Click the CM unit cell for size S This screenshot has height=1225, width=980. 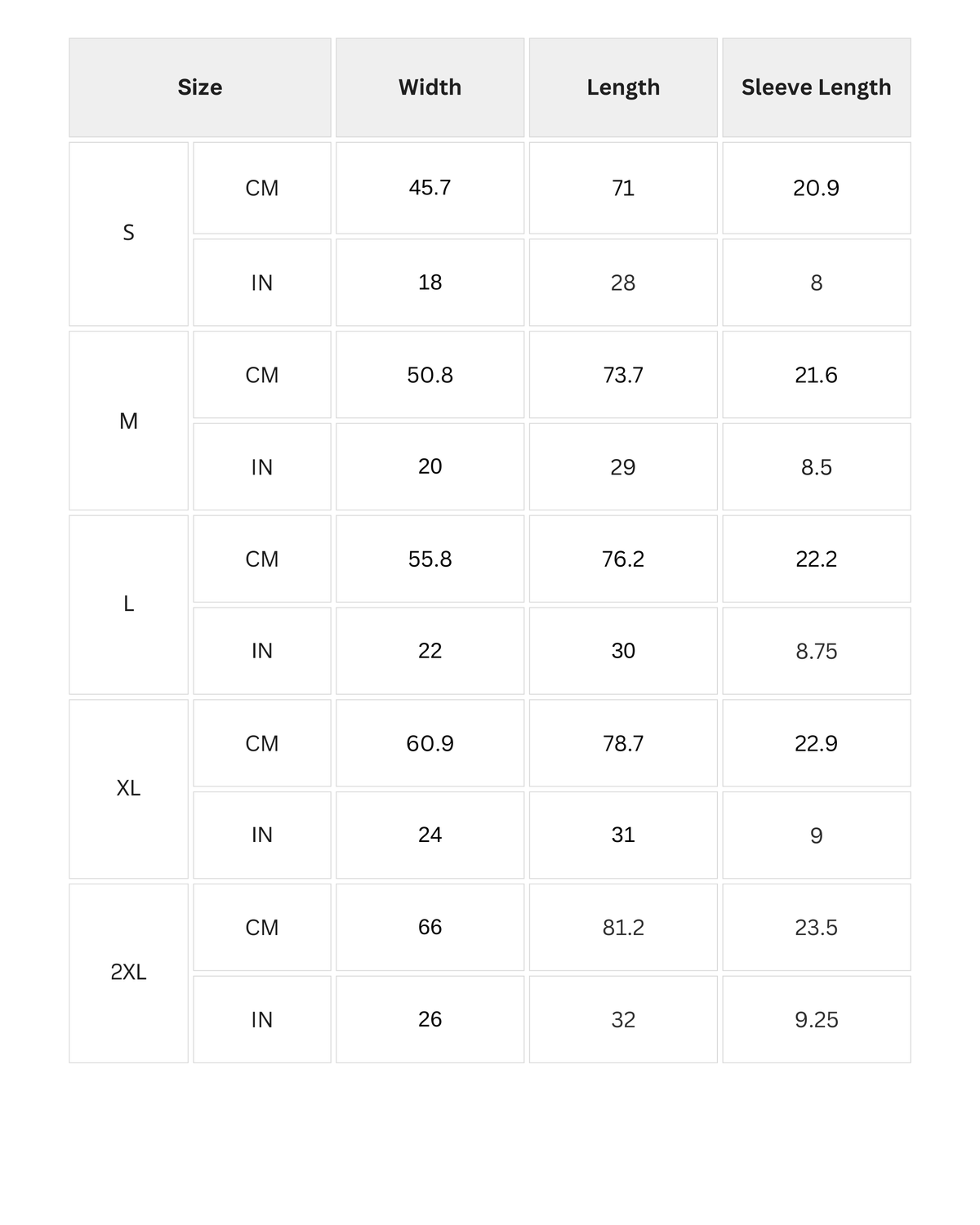point(262,188)
